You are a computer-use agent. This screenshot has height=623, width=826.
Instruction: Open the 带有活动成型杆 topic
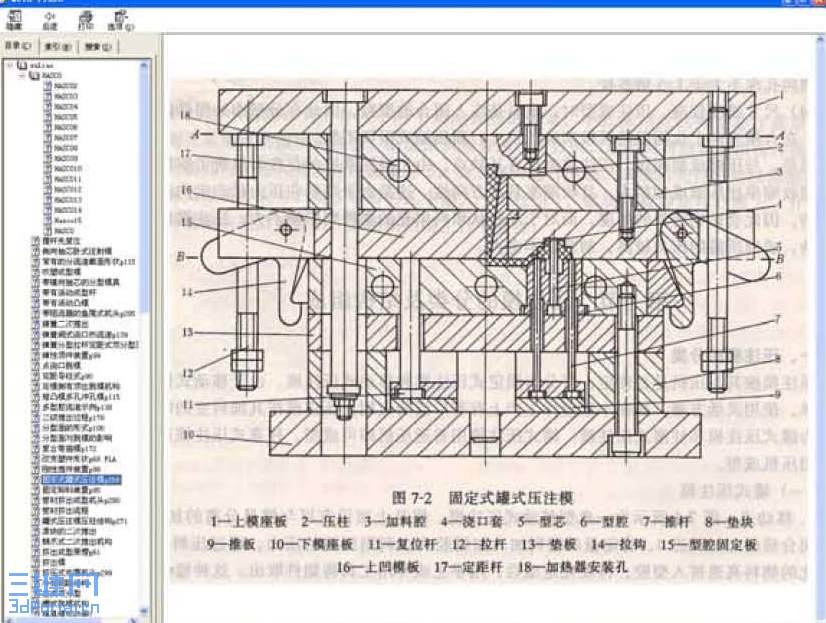[x=69, y=293]
